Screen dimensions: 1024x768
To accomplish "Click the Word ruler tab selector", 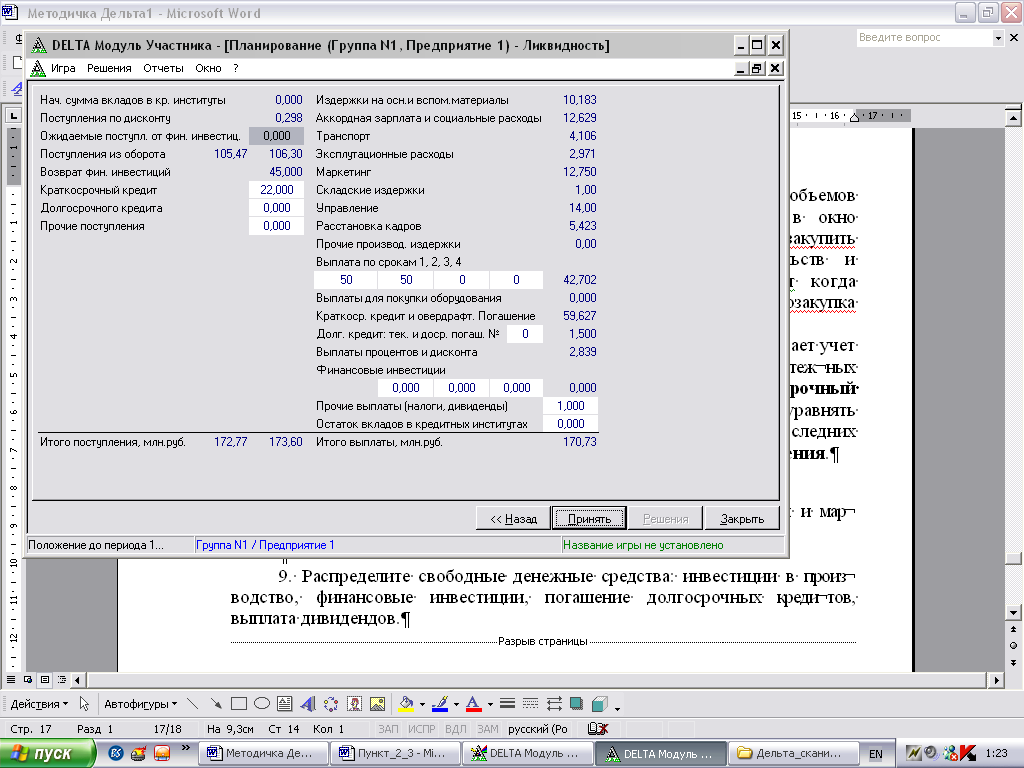I will (14, 116).
